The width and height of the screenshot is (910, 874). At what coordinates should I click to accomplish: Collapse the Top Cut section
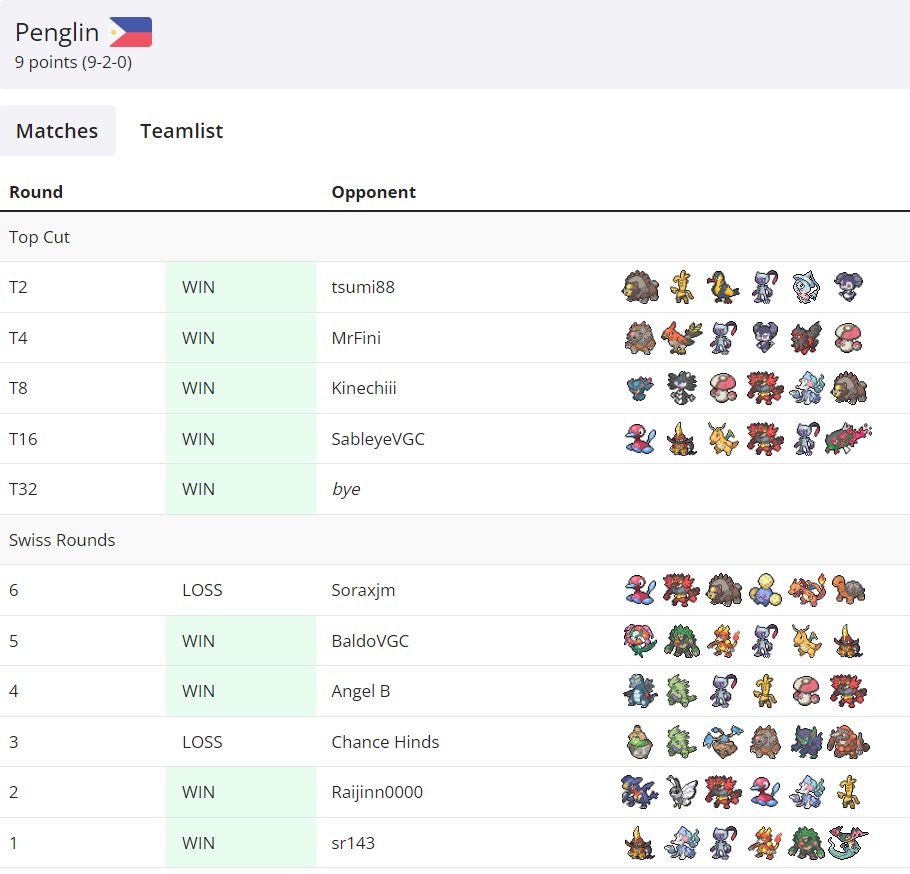[39, 237]
